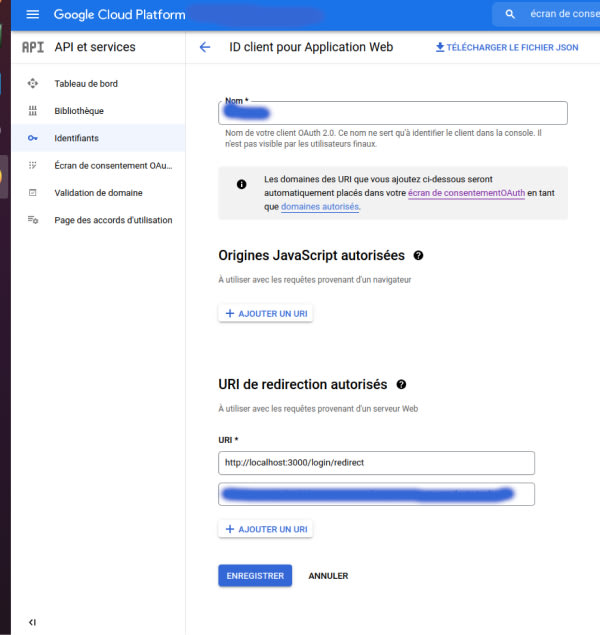Click the Validation de domaine icon
The width and height of the screenshot is (600, 635).
[32, 193]
